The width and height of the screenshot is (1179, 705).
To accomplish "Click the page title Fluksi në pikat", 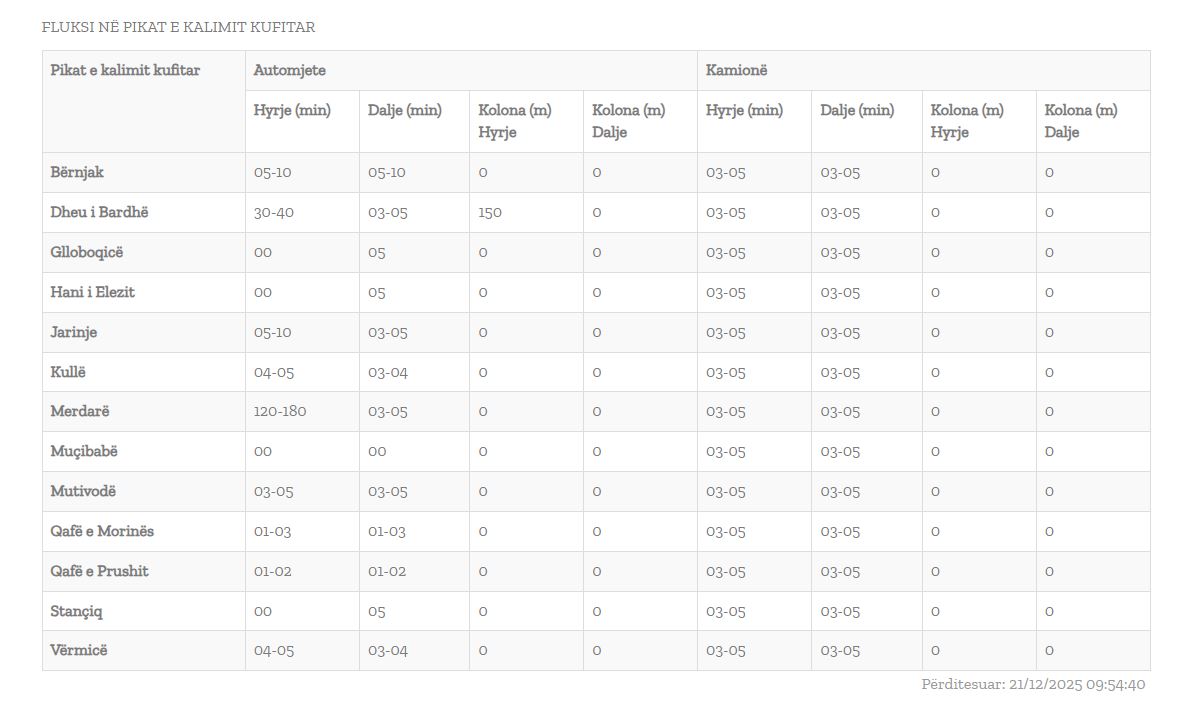I will tap(178, 27).
